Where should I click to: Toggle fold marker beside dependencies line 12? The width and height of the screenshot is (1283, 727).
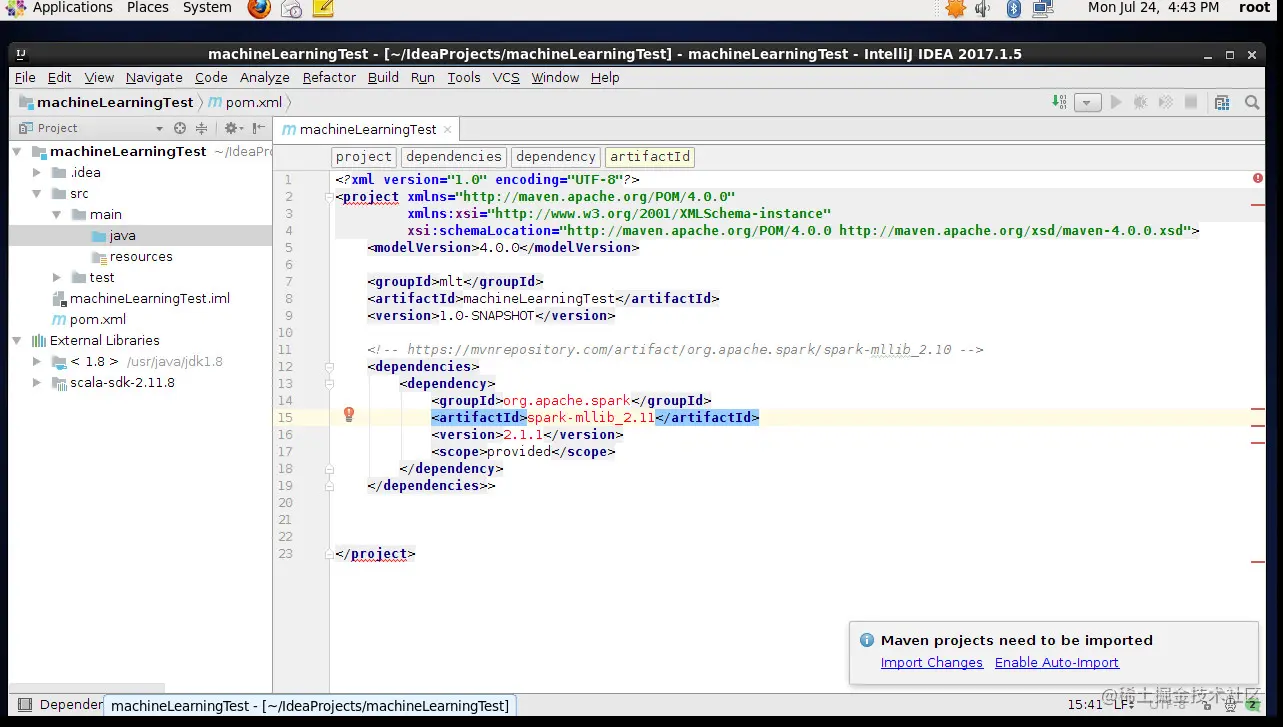pyautogui.click(x=329, y=367)
